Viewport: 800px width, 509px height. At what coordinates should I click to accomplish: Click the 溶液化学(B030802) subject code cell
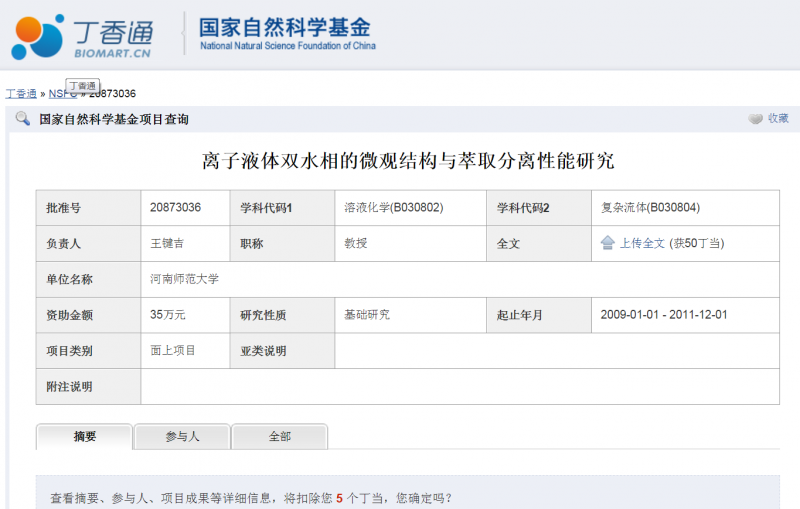point(393,208)
